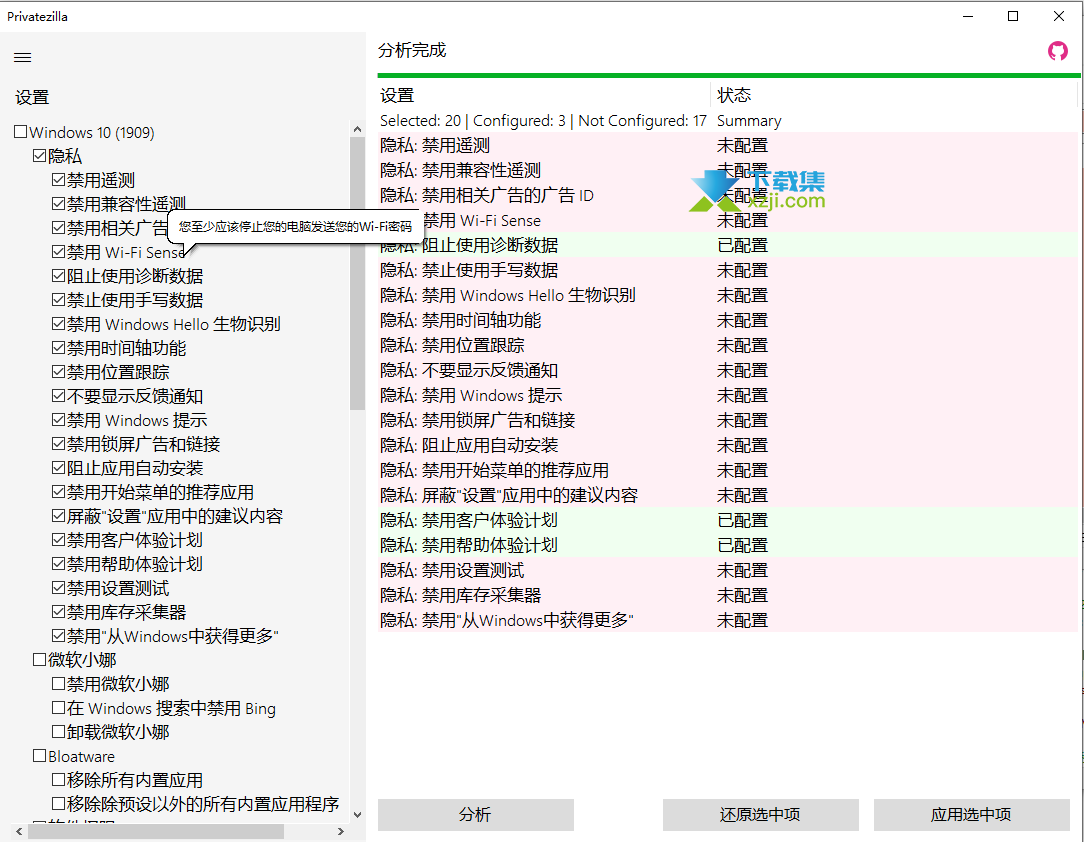The width and height of the screenshot is (1084, 842).
Task: Select the 隐私: 禁用锁屏广告和链接 result row
Action: click(728, 420)
